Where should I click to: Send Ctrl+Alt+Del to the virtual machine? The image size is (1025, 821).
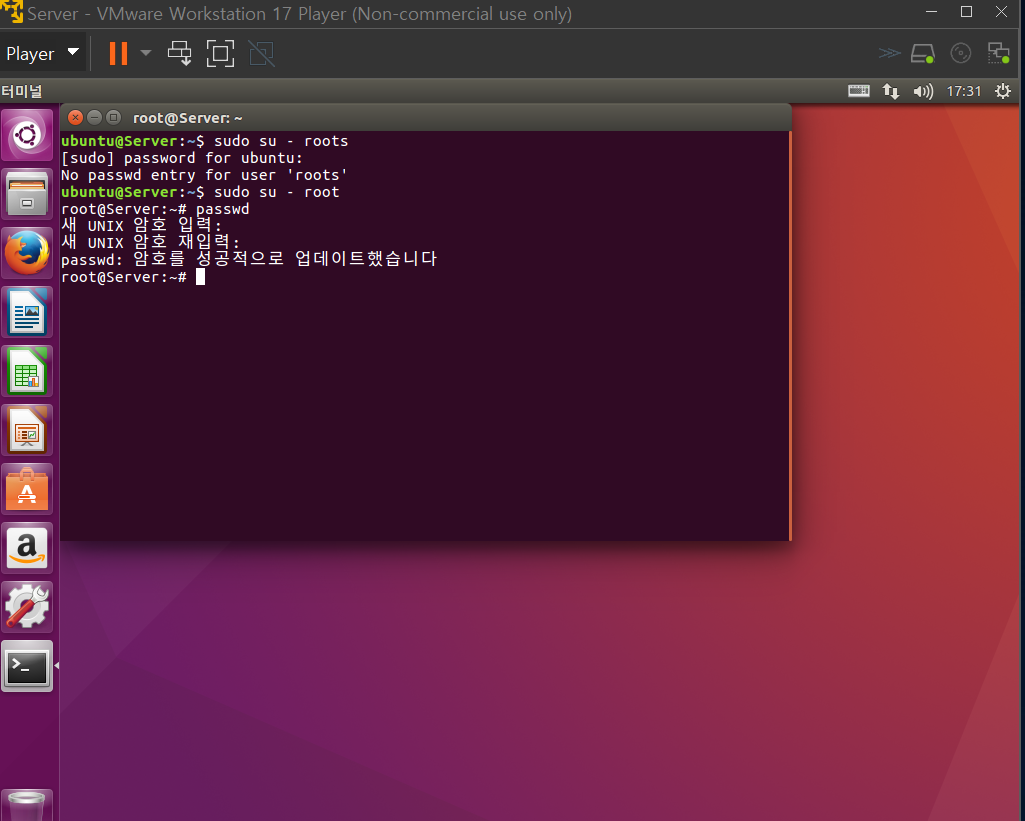[x=179, y=53]
